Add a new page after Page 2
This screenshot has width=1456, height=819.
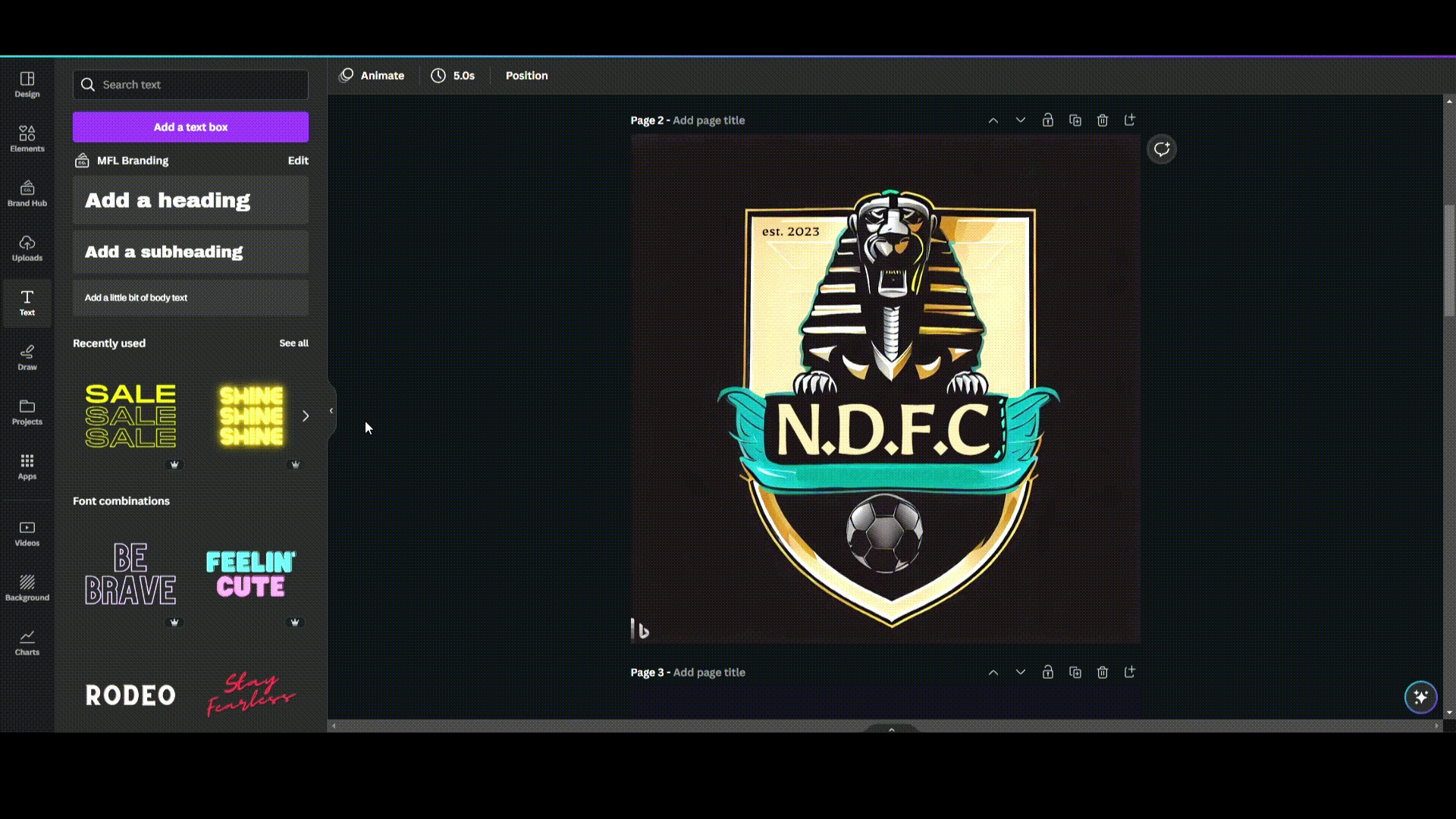[1130, 121]
